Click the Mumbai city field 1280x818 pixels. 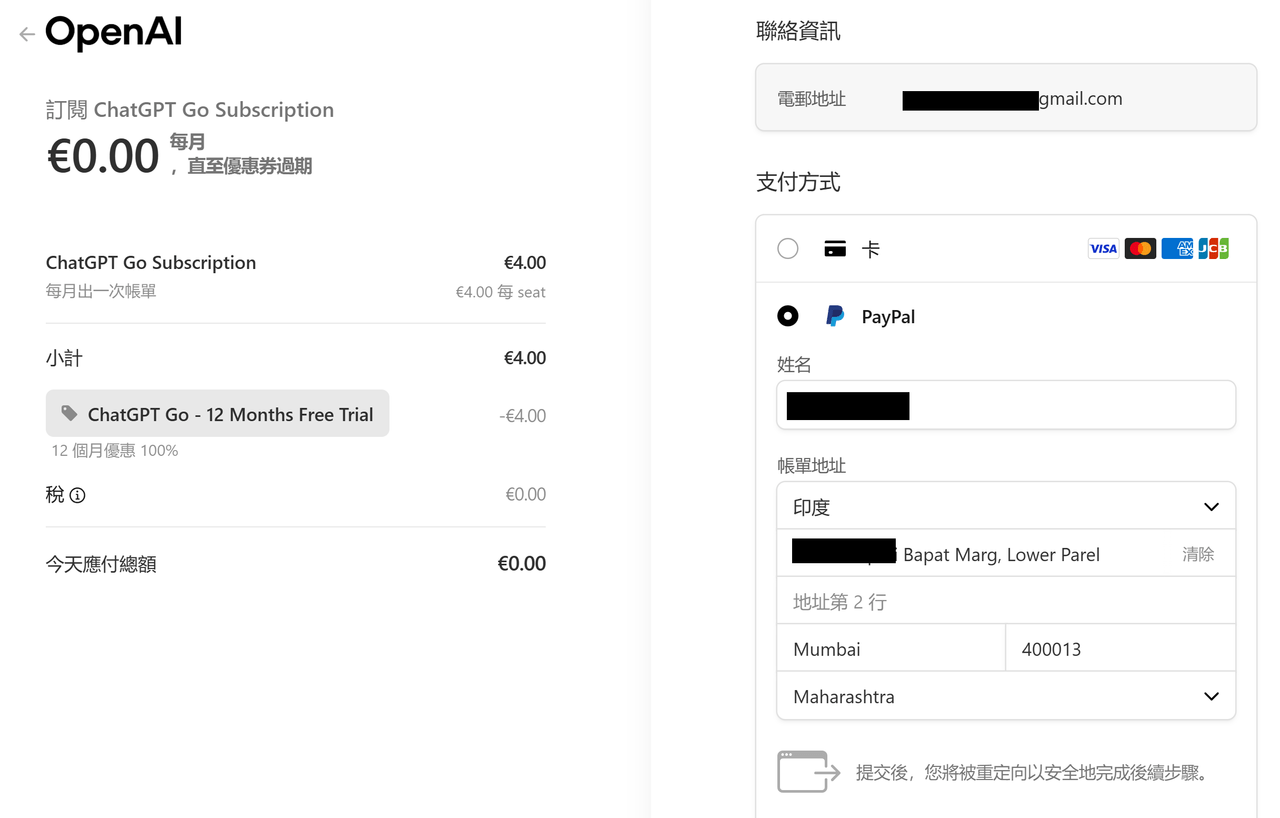[890, 650]
